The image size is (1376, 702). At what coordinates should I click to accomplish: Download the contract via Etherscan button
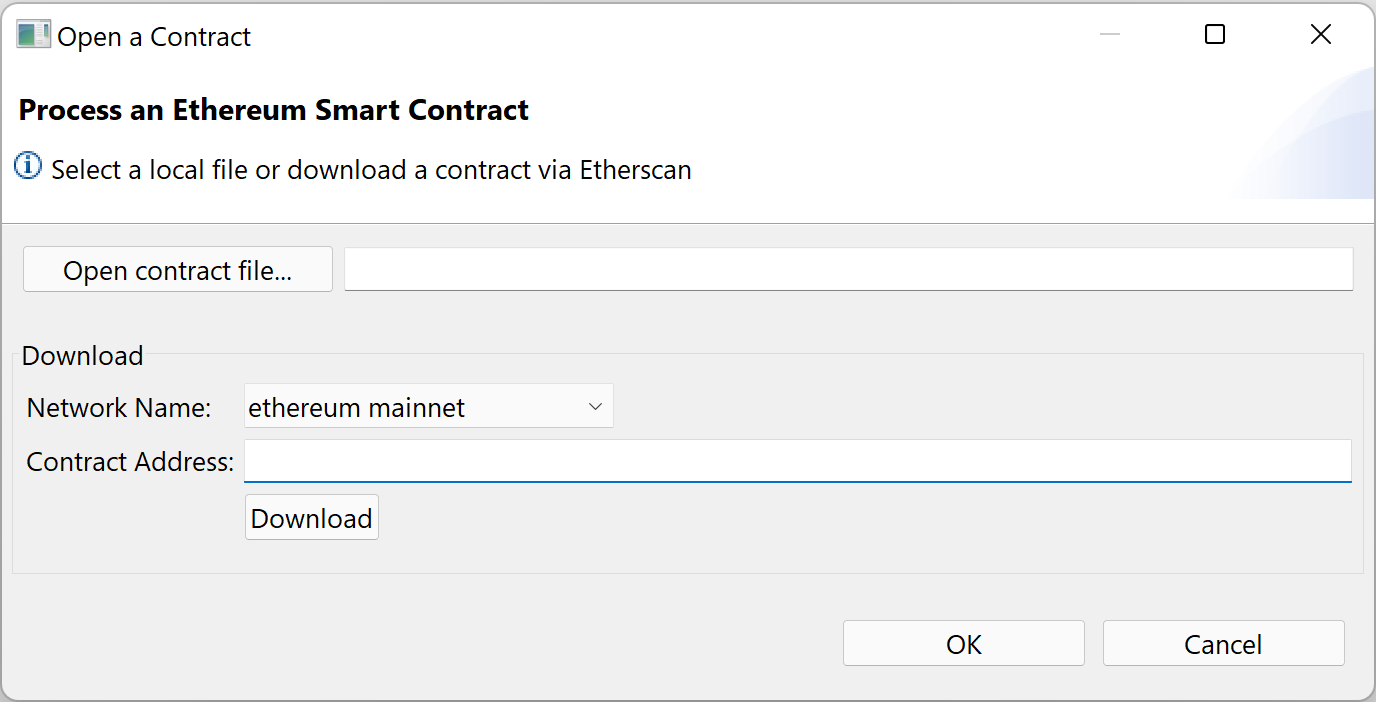[312, 518]
